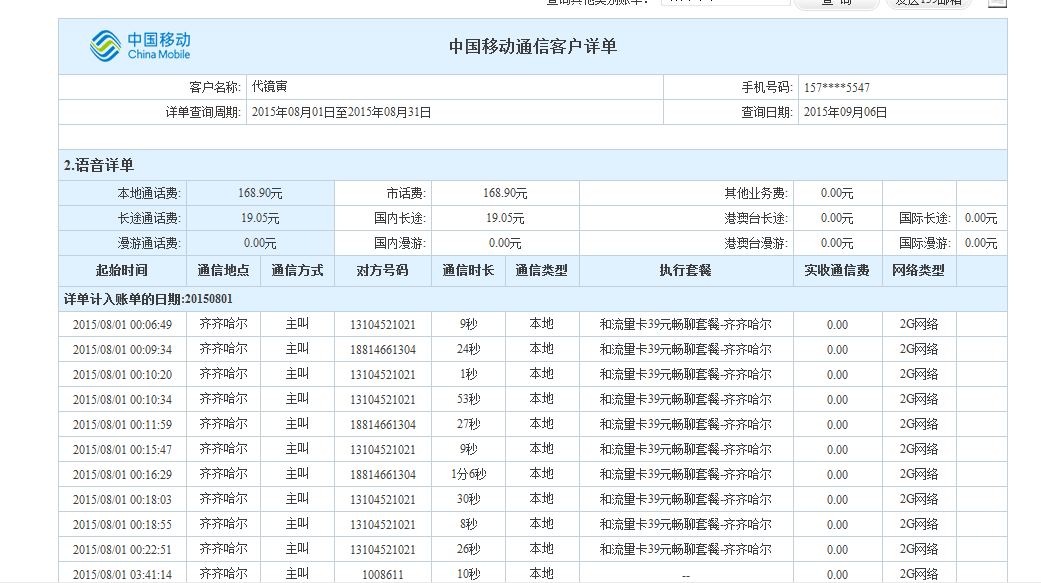Click the duration 26秒
This screenshot has width=1041, height=583.
(x=468, y=550)
